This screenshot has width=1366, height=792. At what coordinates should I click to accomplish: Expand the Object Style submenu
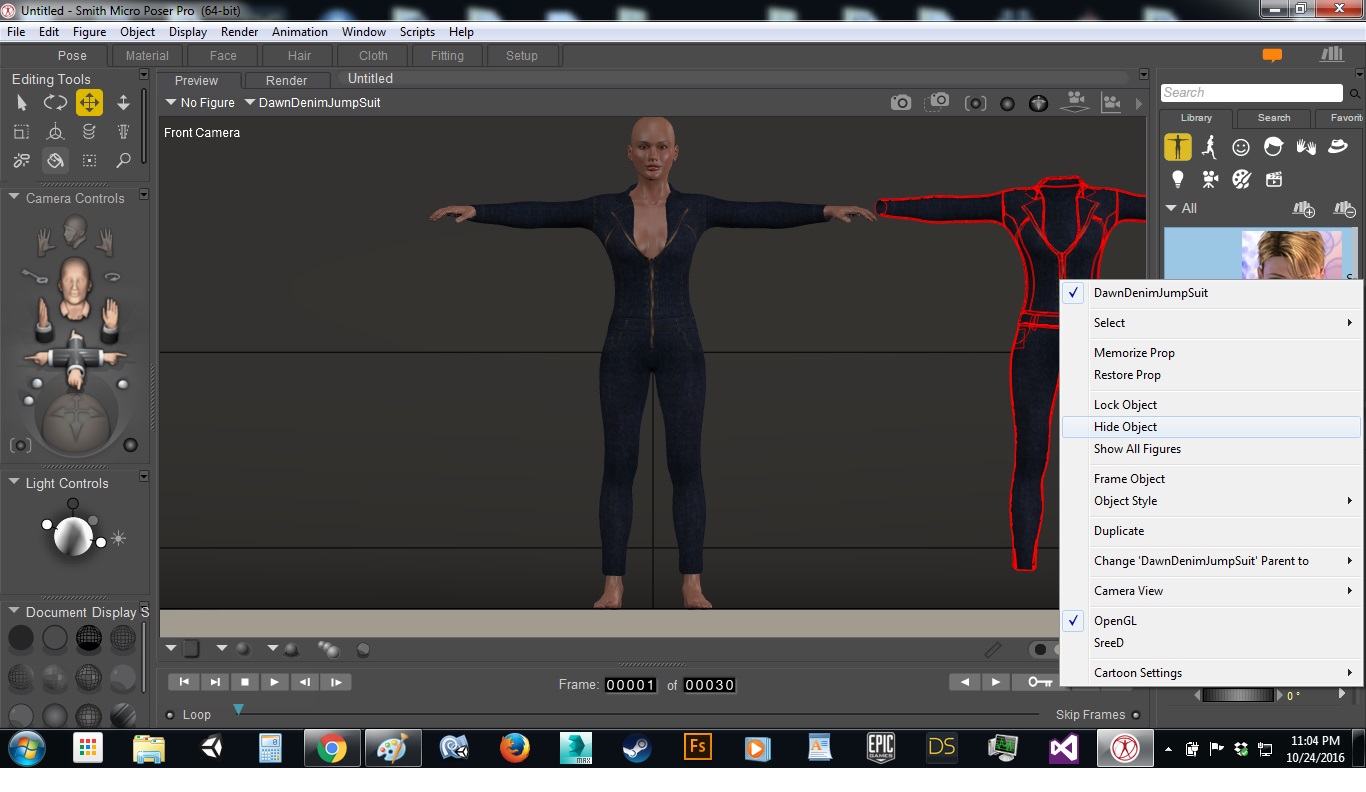coord(1125,501)
